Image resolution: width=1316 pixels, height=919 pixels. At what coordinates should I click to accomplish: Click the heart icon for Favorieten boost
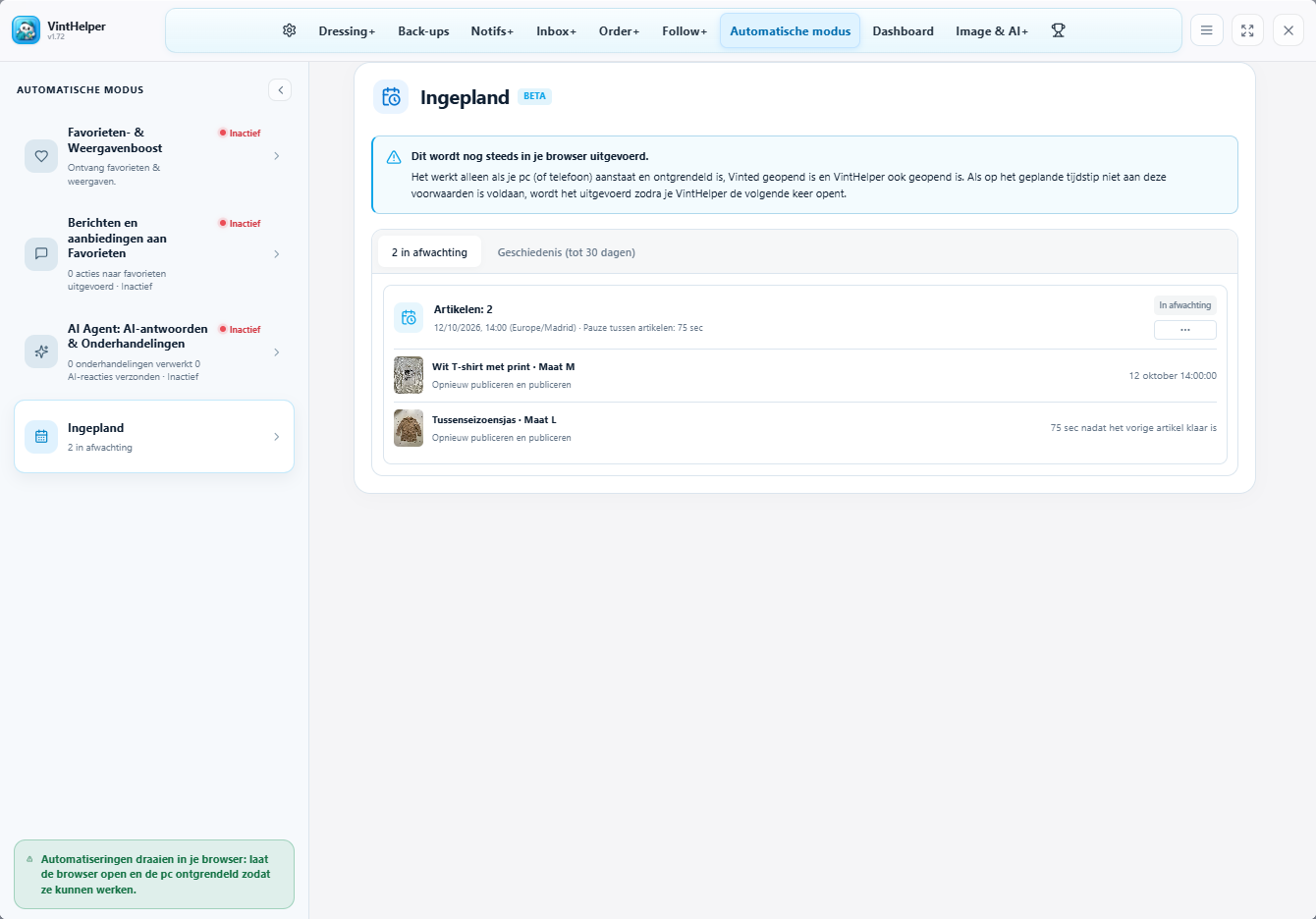pos(41,156)
